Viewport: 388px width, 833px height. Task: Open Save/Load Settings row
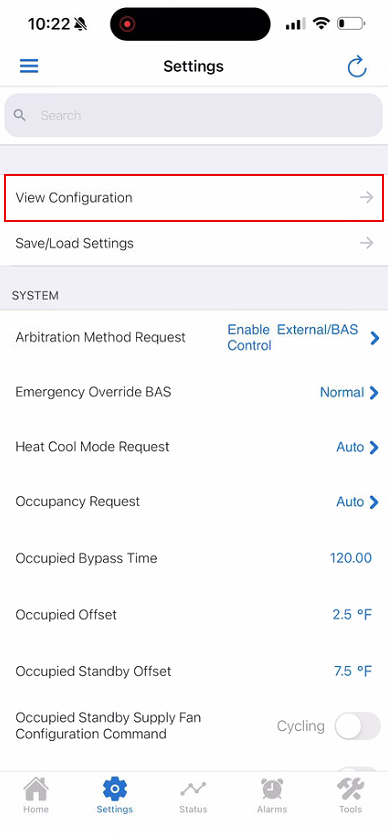tap(194, 243)
